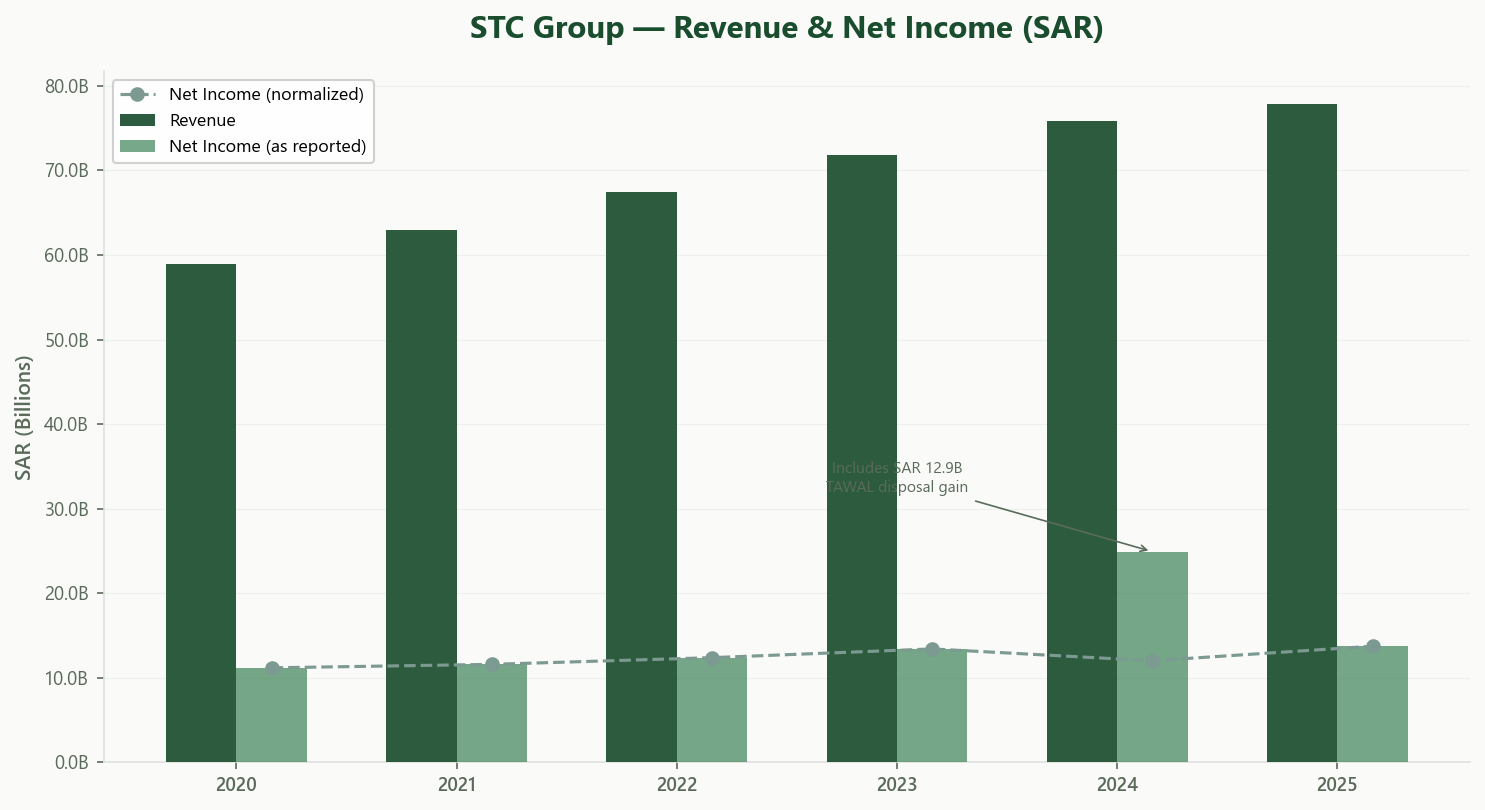The image size is (1485, 810).
Task: Click the 2020 Revenue bar
Action: [201, 513]
